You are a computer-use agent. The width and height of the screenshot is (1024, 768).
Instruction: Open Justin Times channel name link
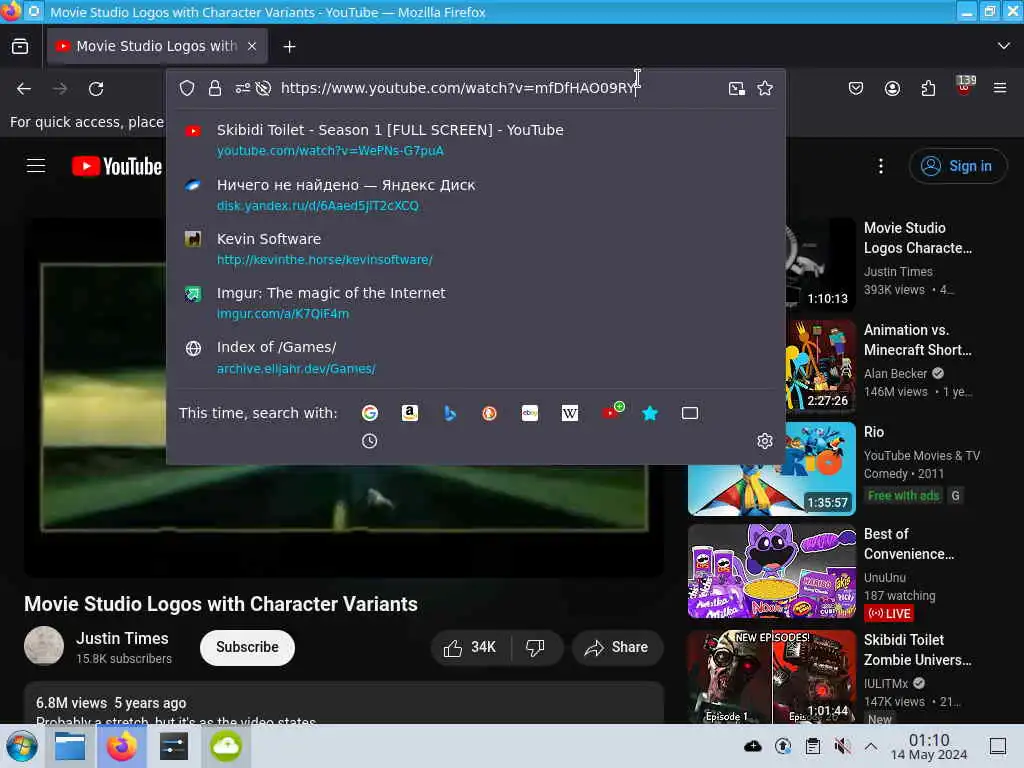122,638
